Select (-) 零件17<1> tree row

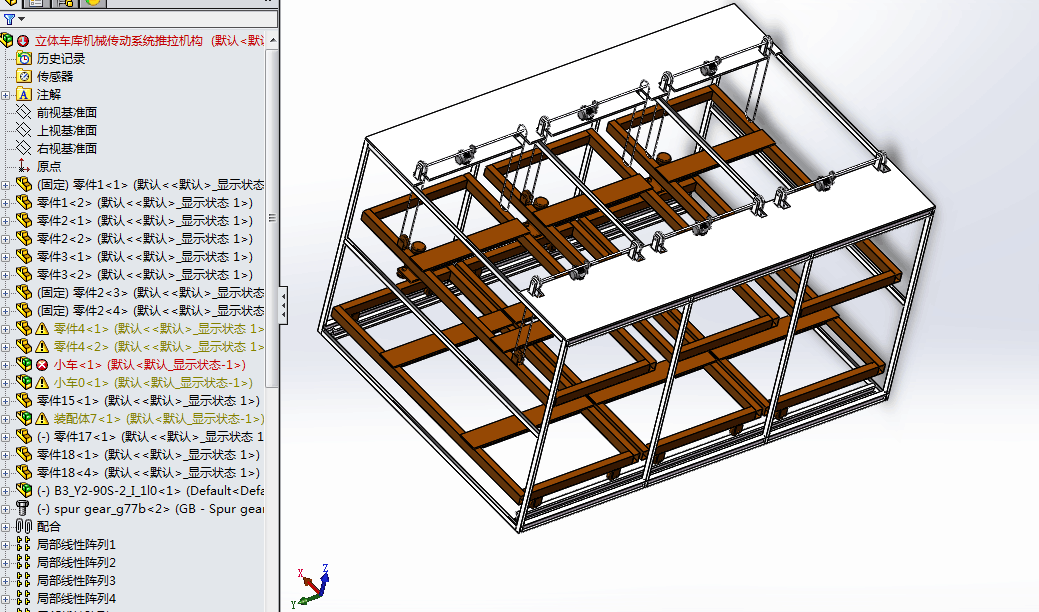150,436
